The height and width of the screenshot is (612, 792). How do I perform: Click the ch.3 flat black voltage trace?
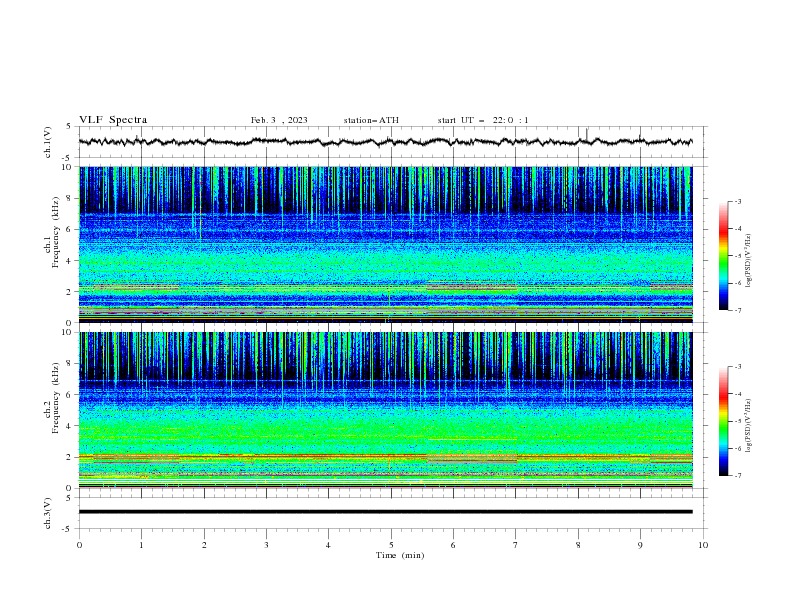coord(385,512)
